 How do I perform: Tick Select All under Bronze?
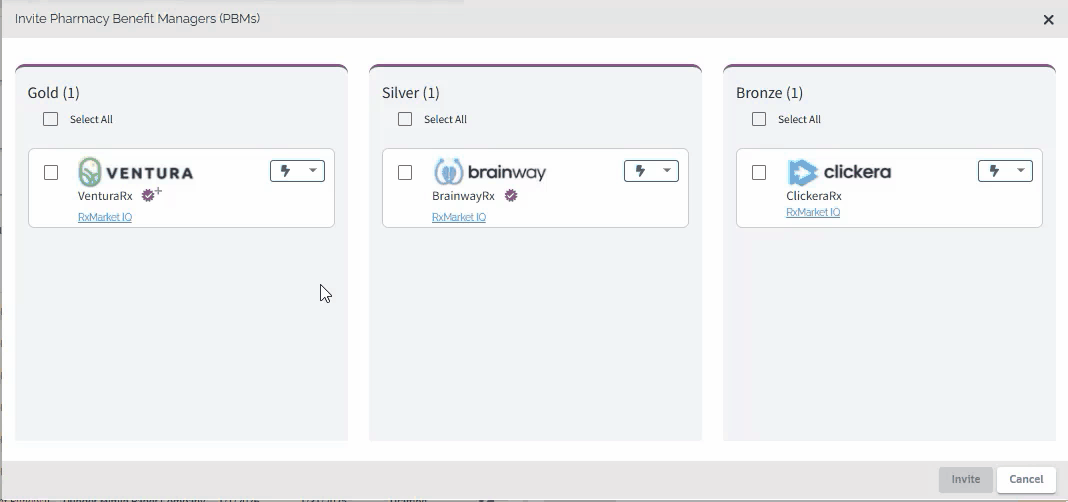coord(759,119)
